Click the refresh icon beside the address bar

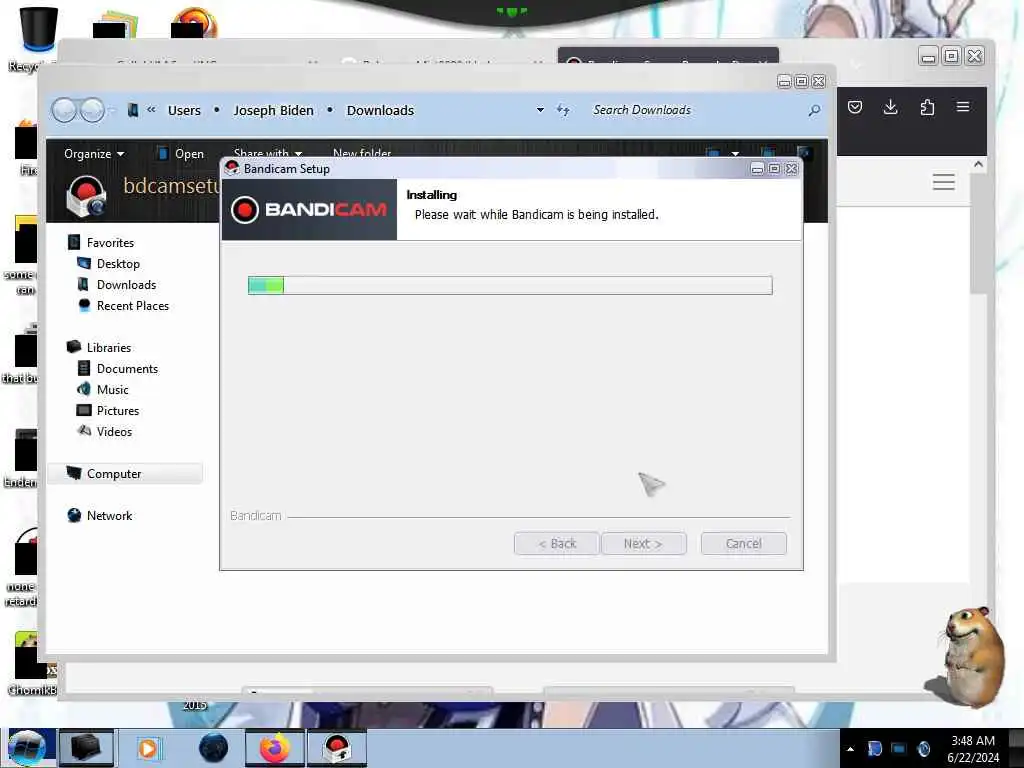coord(563,110)
